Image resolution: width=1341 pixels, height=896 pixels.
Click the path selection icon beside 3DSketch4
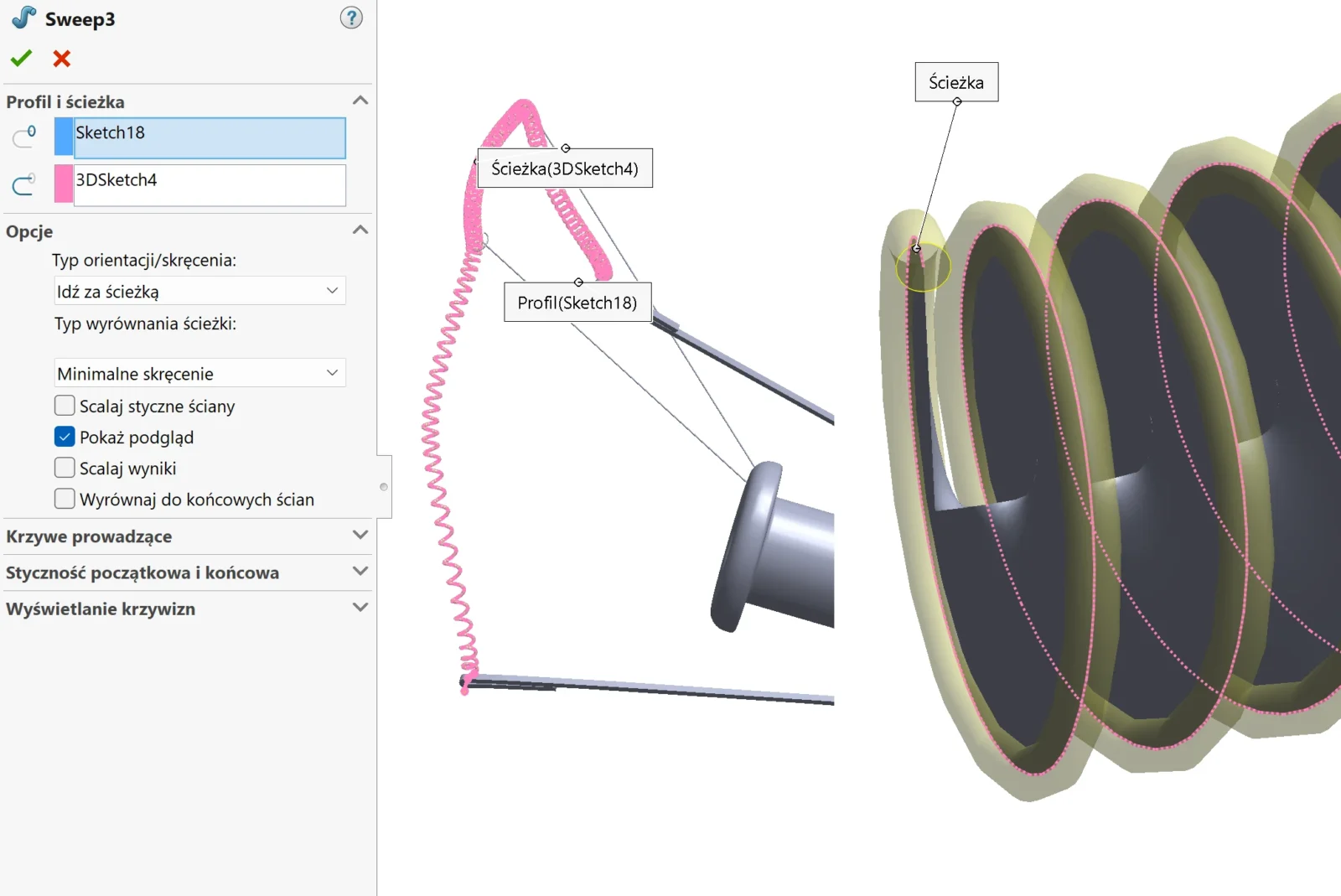[x=24, y=184]
